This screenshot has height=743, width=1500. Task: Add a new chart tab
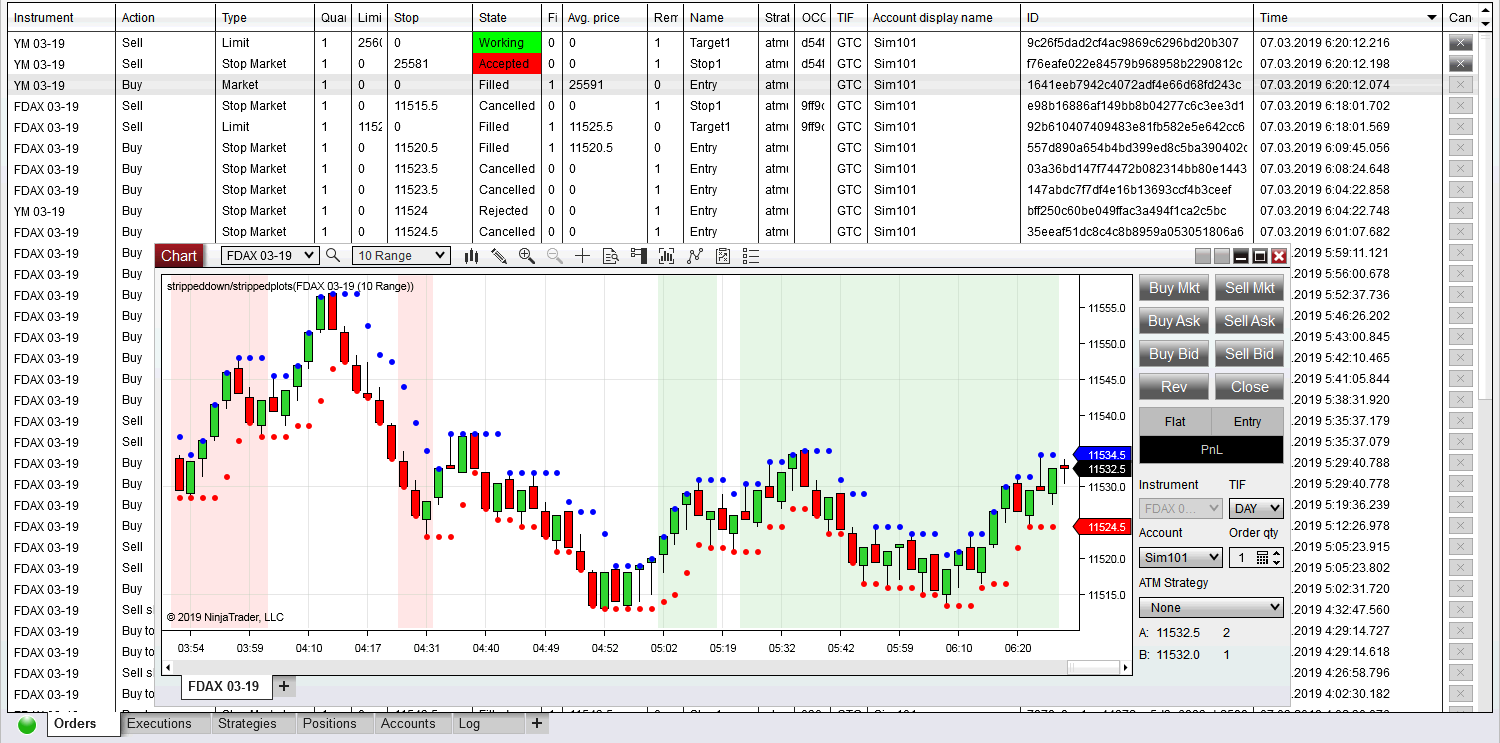point(284,686)
